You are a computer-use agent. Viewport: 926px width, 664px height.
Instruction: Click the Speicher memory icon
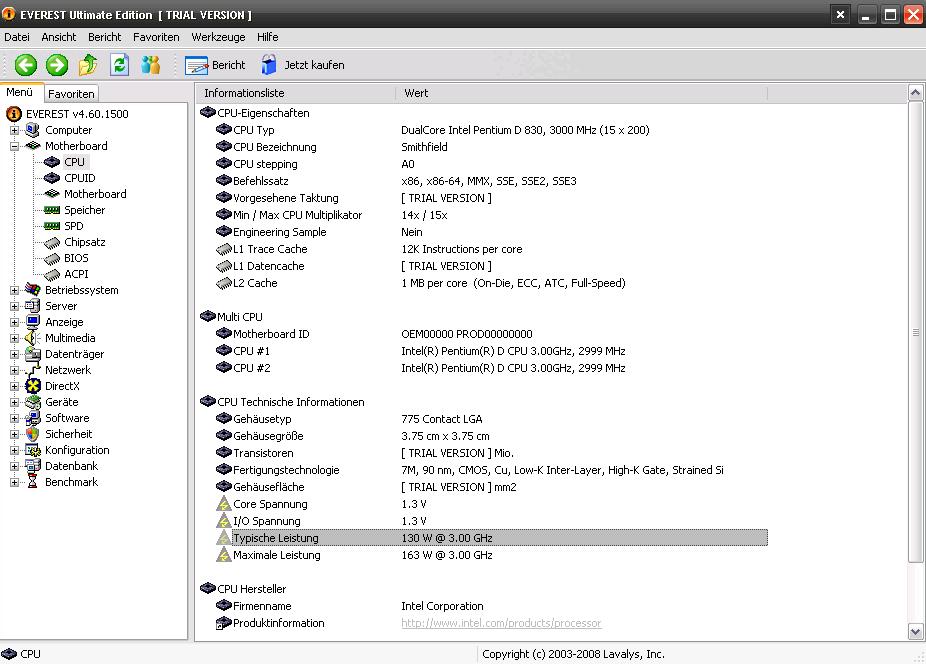(x=52, y=210)
